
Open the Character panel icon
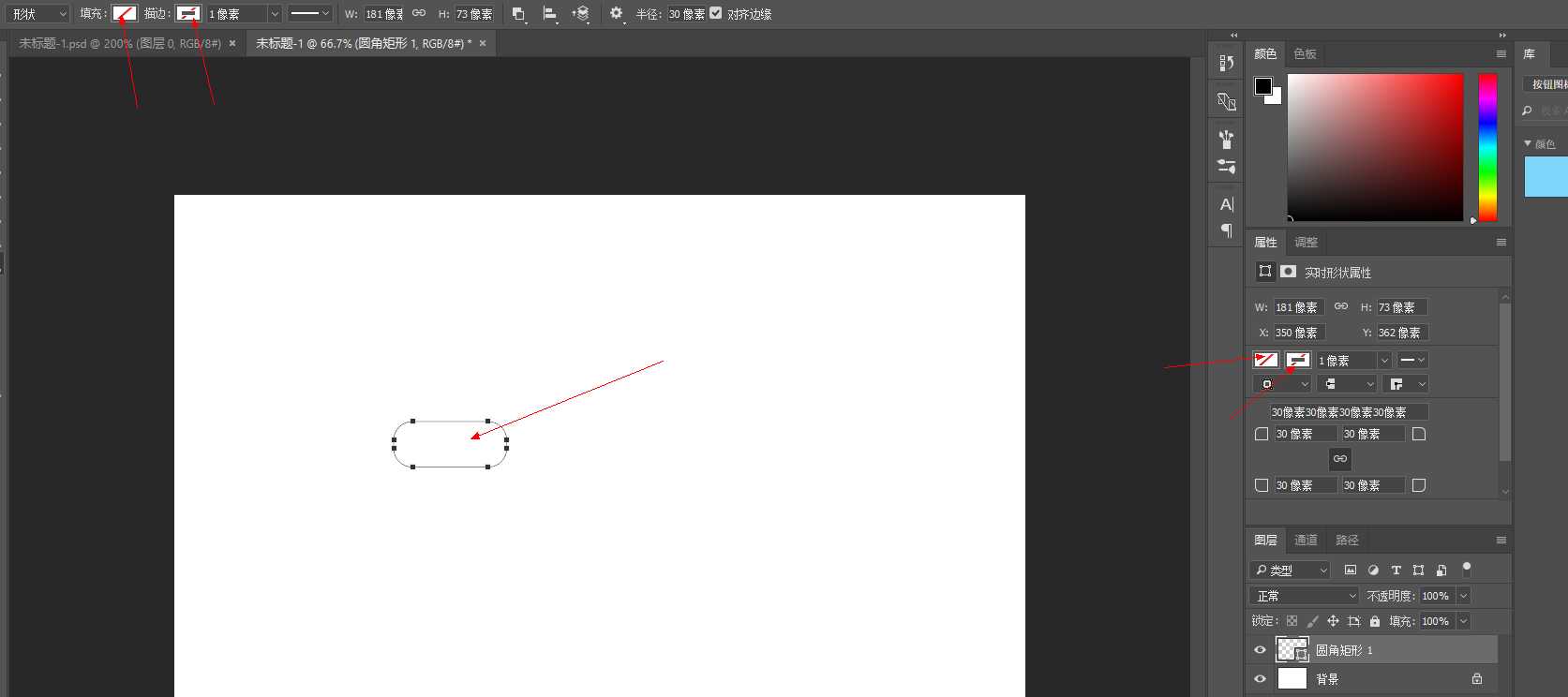[1226, 204]
